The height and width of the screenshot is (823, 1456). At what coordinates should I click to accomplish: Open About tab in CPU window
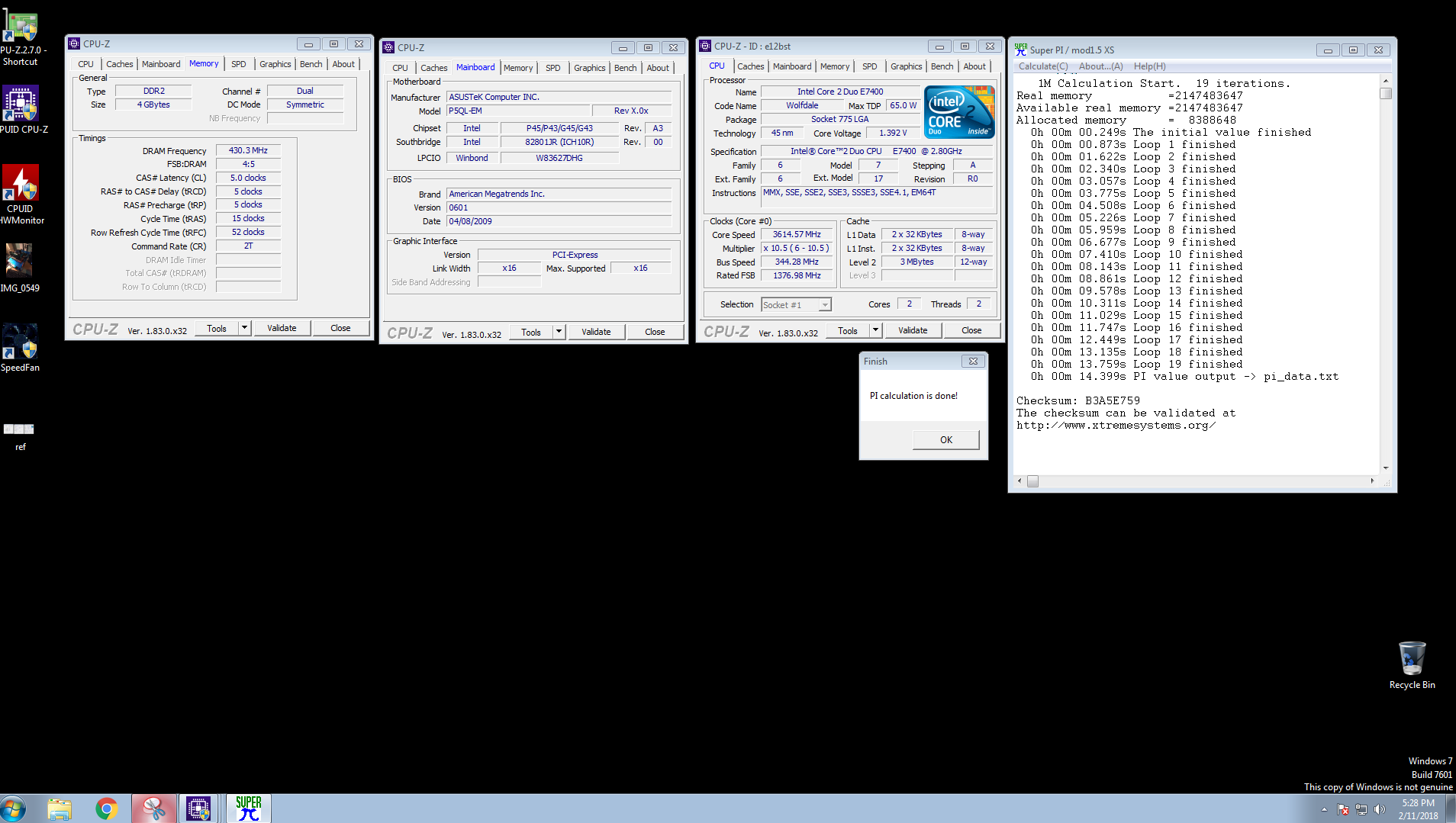(x=974, y=66)
